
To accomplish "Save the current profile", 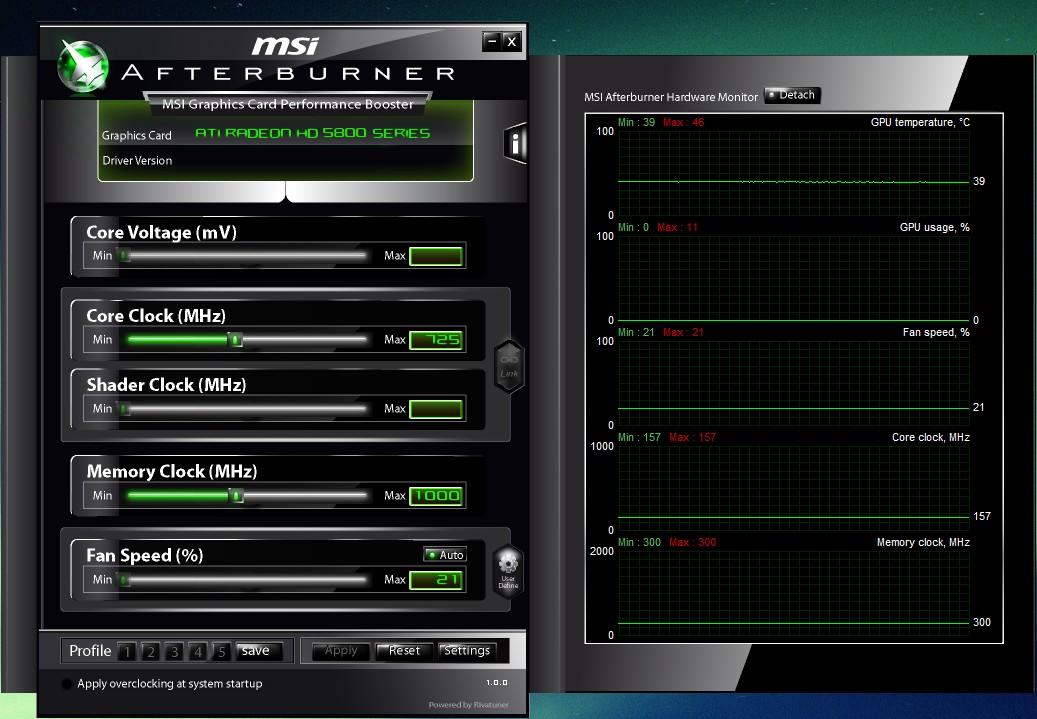I will (259, 652).
